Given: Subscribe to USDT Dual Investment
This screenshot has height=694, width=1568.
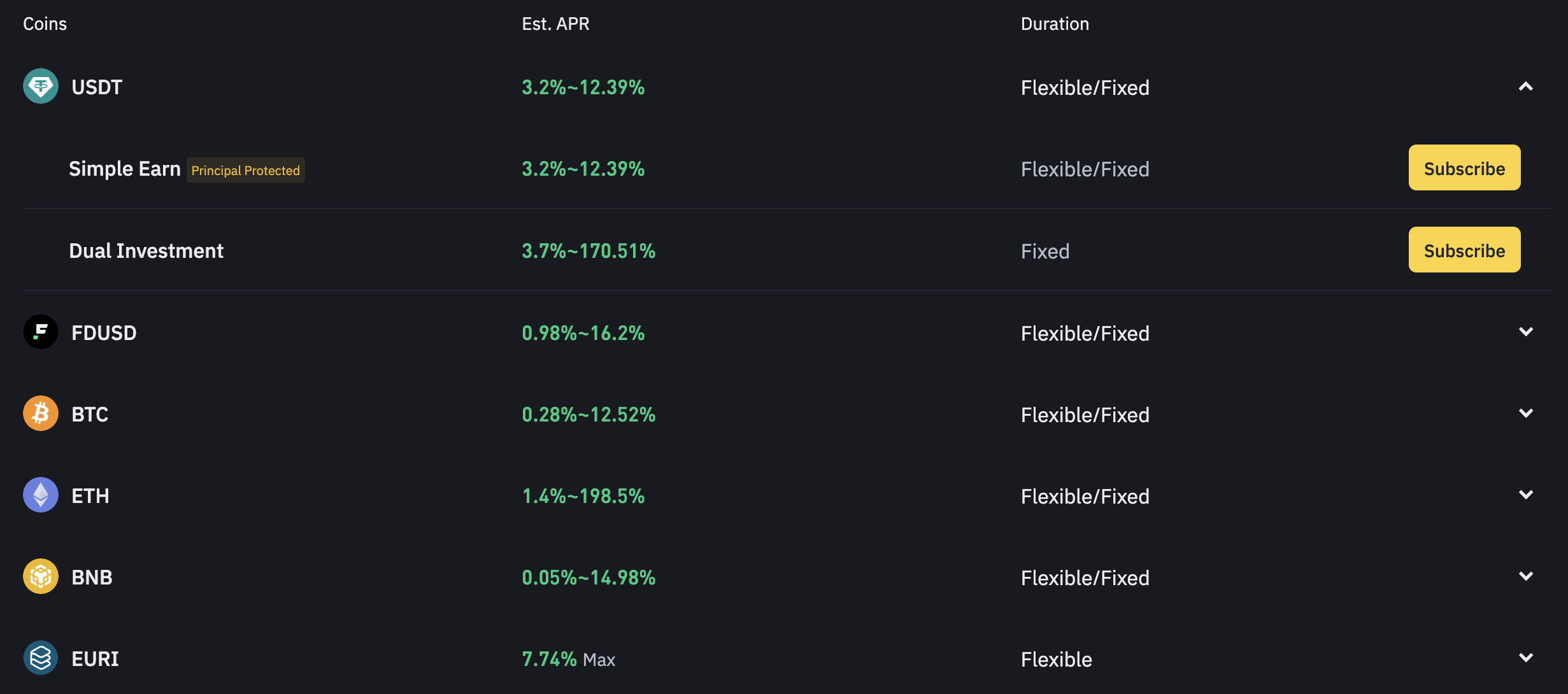Looking at the screenshot, I should point(1464,250).
